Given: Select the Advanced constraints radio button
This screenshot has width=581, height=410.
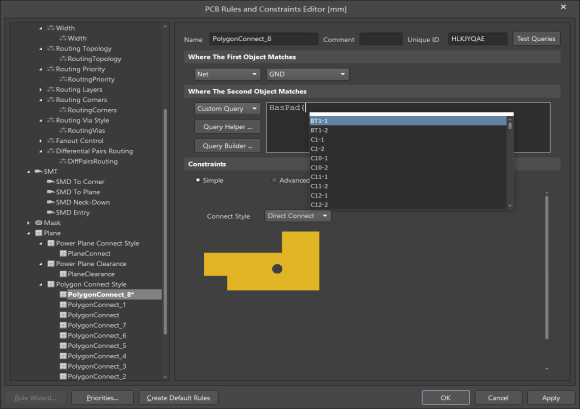Looking at the screenshot, I should click(x=274, y=180).
